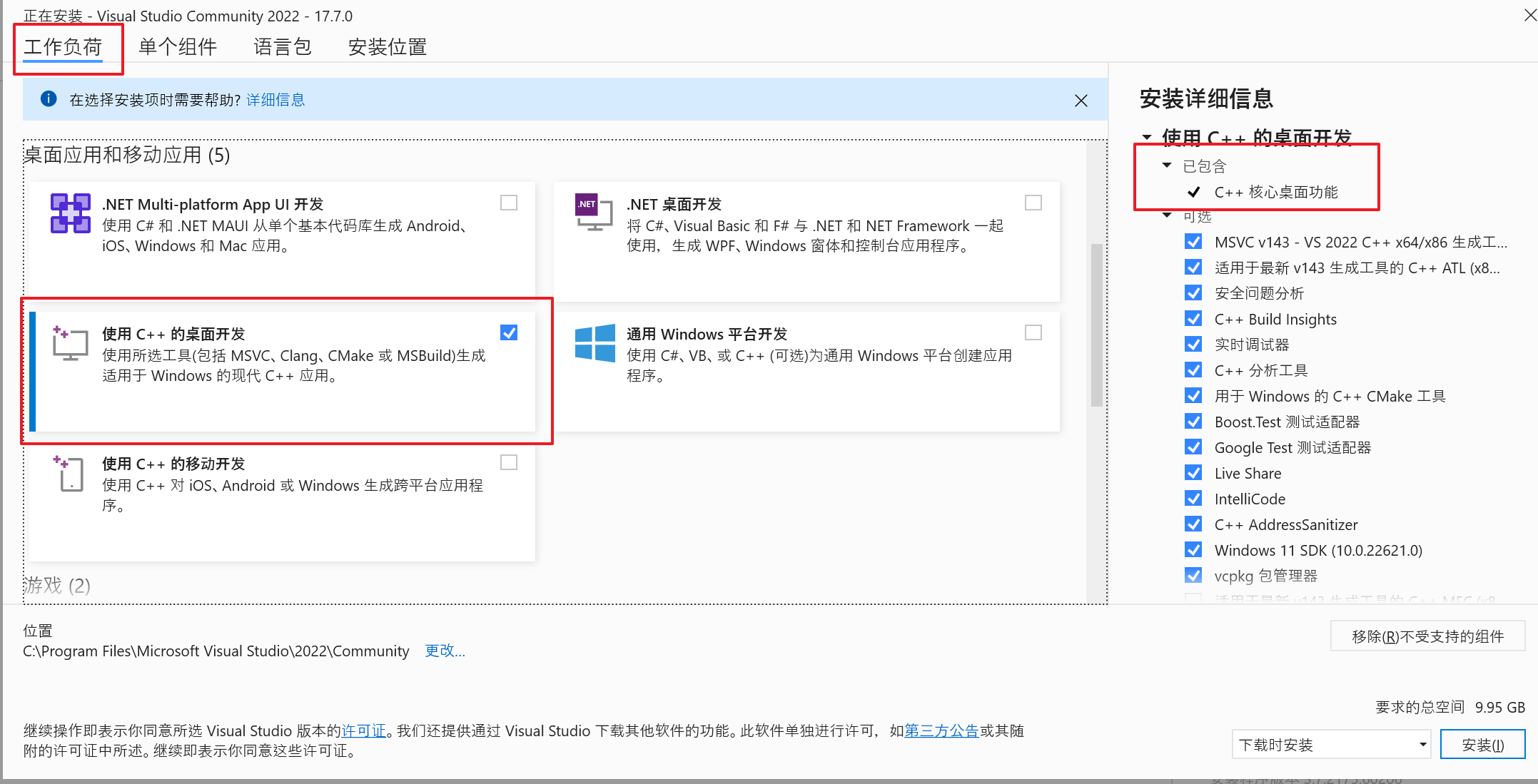Click the 桌面应用和移动应用 (5) heading
This screenshot has width=1538, height=784.
tap(126, 155)
